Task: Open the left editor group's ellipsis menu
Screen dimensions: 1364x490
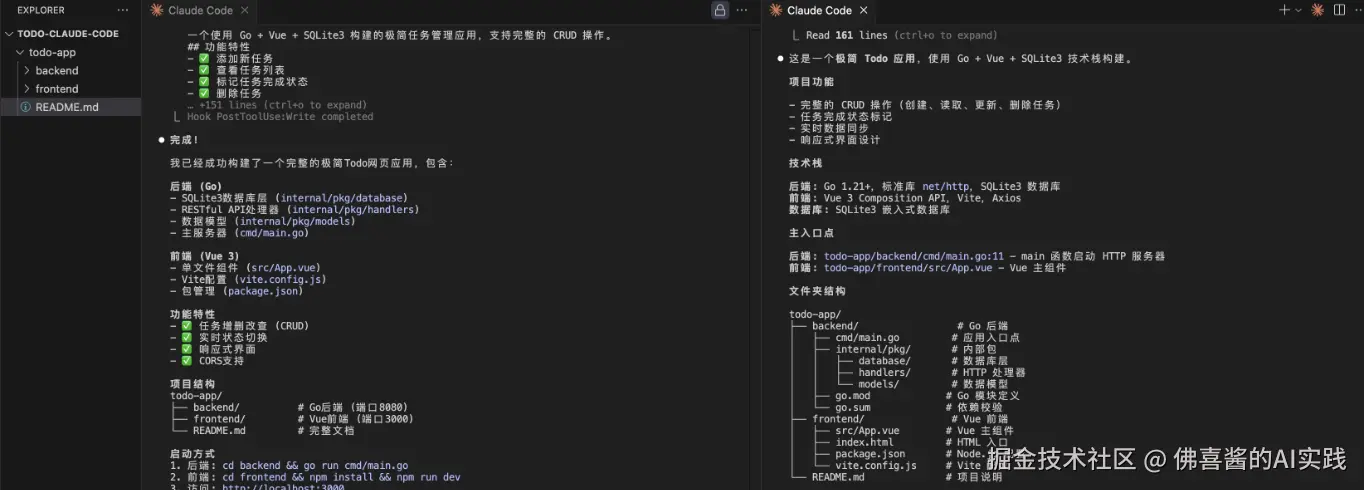Action: click(x=741, y=10)
